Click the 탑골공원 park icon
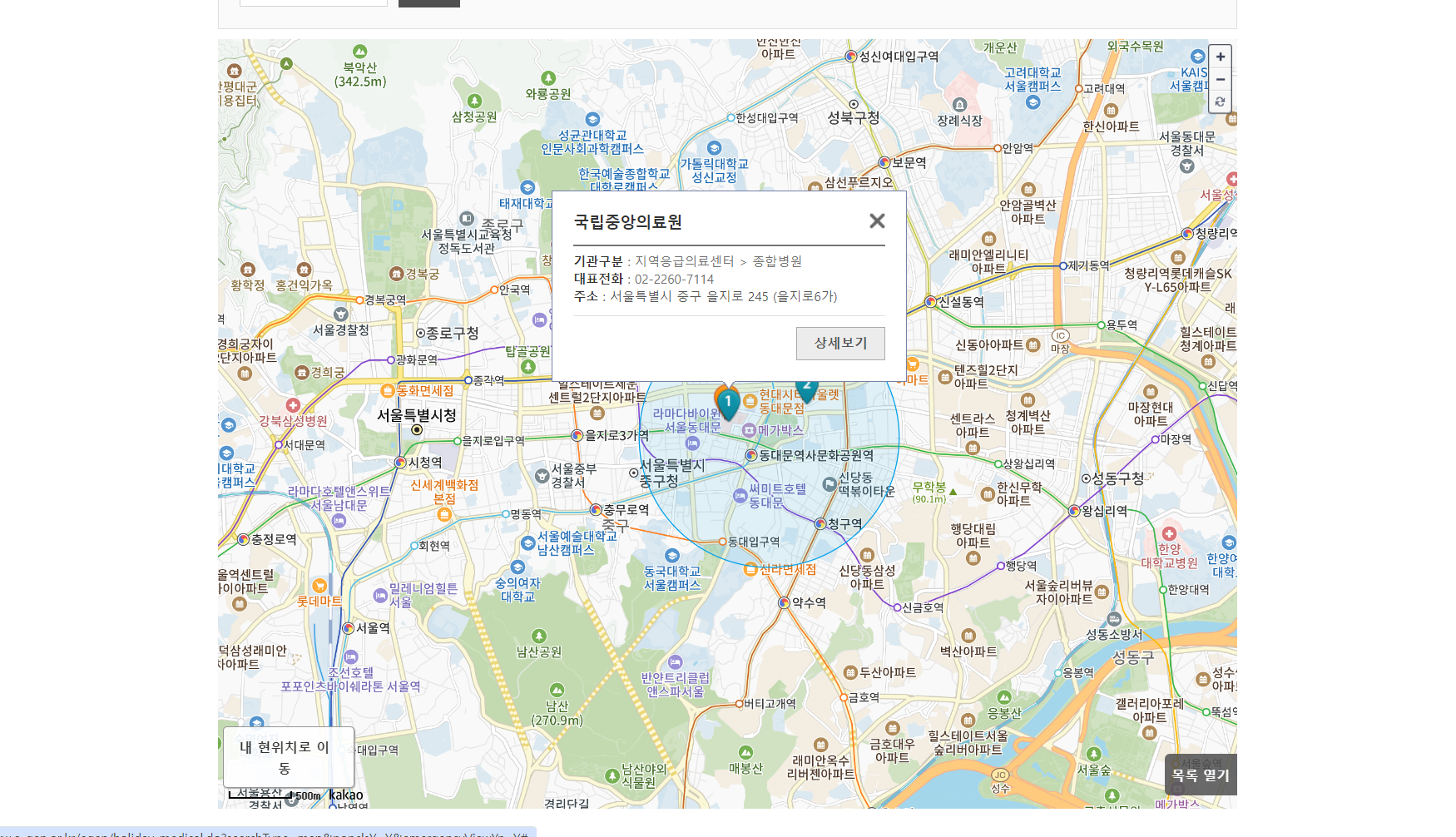This screenshot has width=1456, height=837. point(528,366)
